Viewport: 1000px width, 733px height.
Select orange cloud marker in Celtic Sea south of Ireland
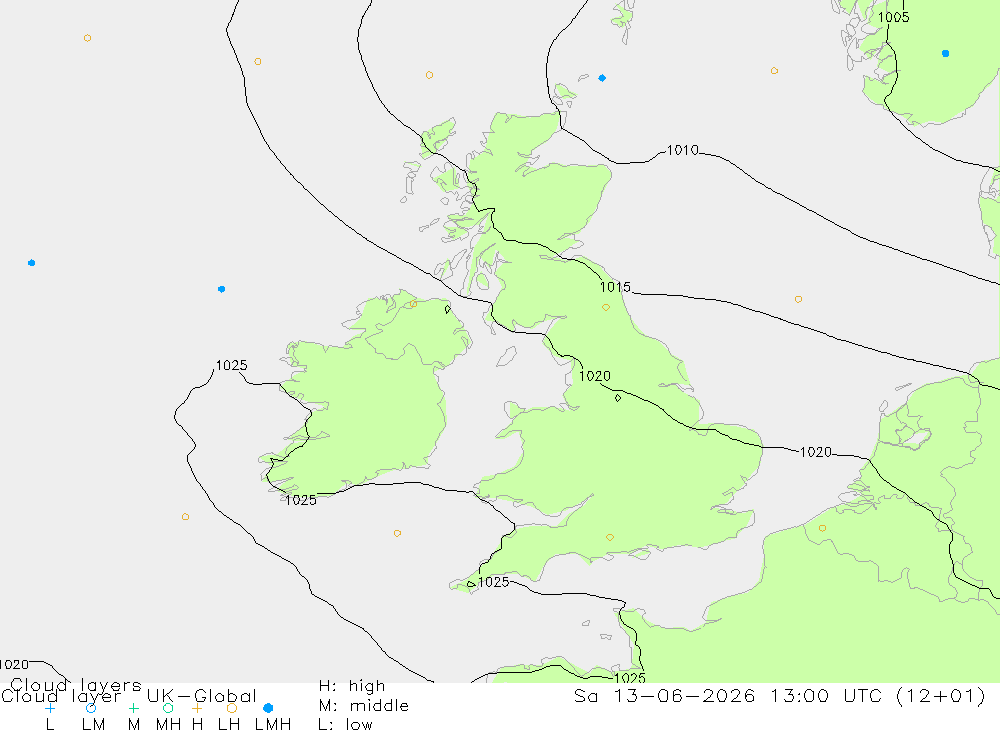[397, 533]
